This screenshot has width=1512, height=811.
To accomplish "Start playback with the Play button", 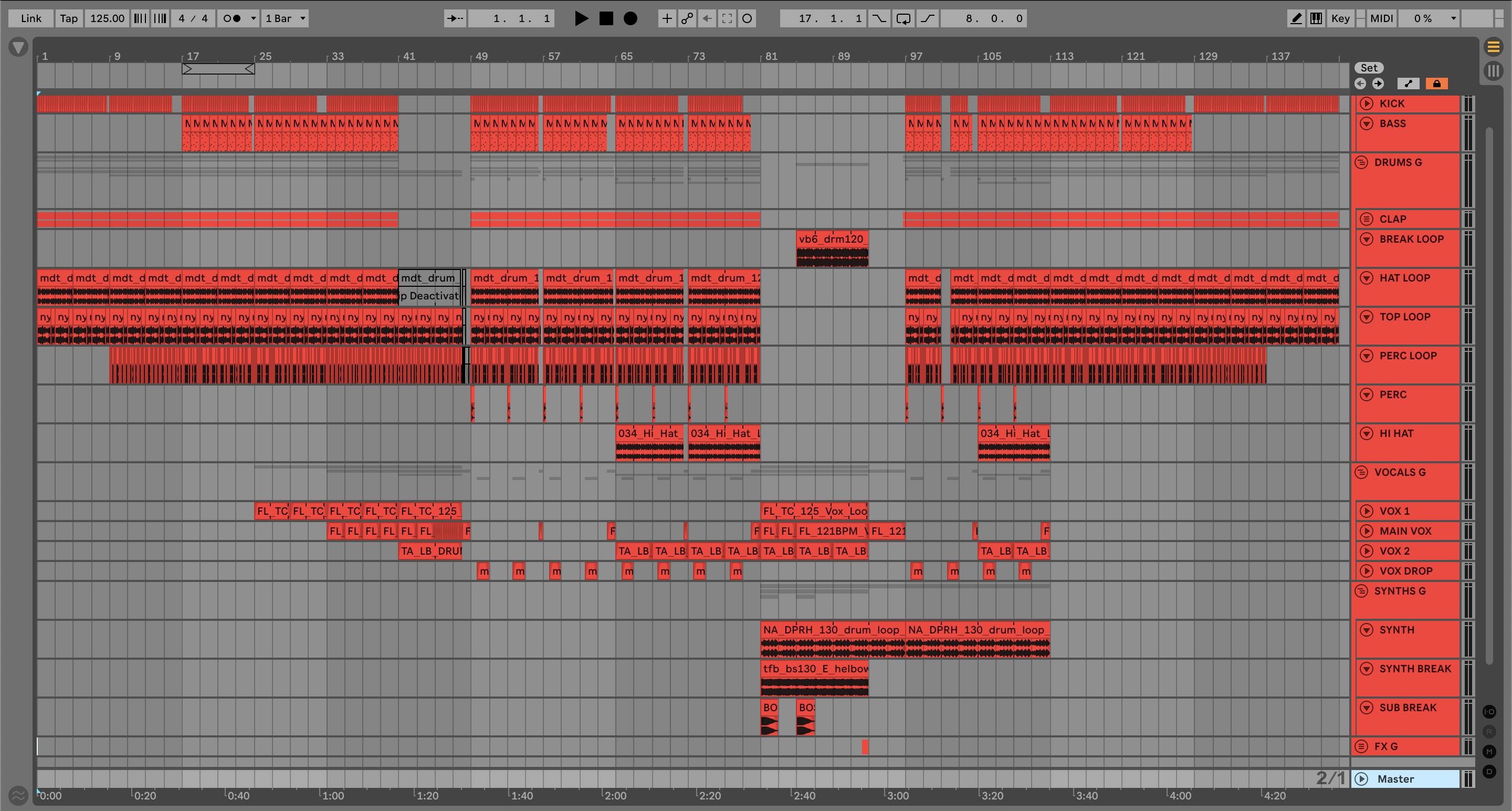I will point(581,18).
